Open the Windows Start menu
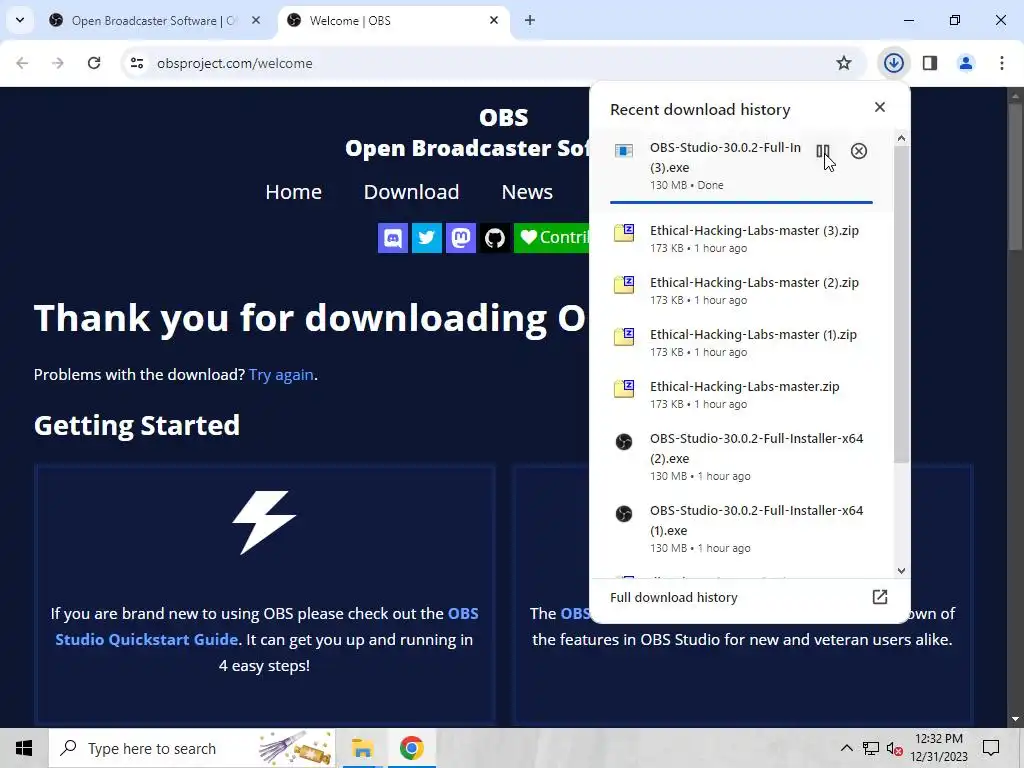The image size is (1024, 768). click(x=24, y=748)
